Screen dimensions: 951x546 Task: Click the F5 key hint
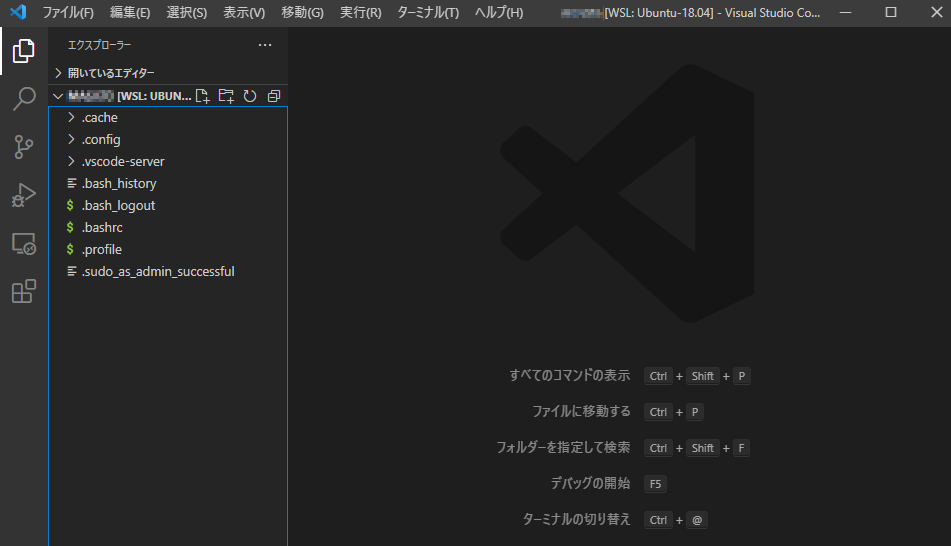pos(656,484)
